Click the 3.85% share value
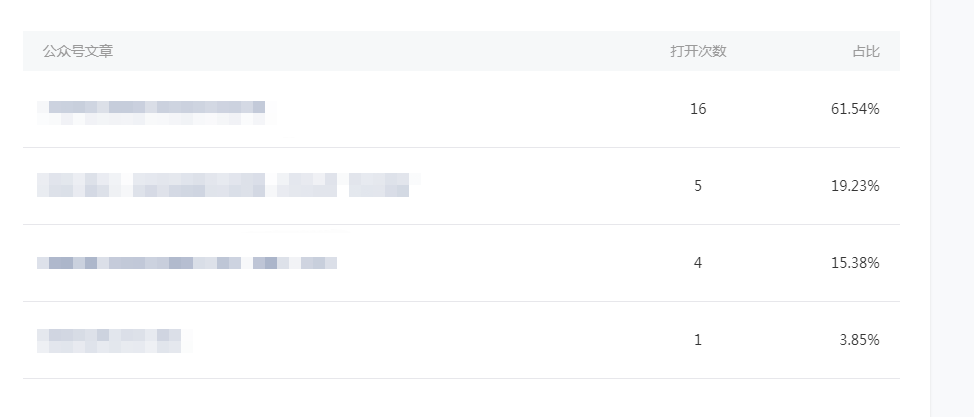Image resolution: width=974 pixels, height=417 pixels. (860, 340)
